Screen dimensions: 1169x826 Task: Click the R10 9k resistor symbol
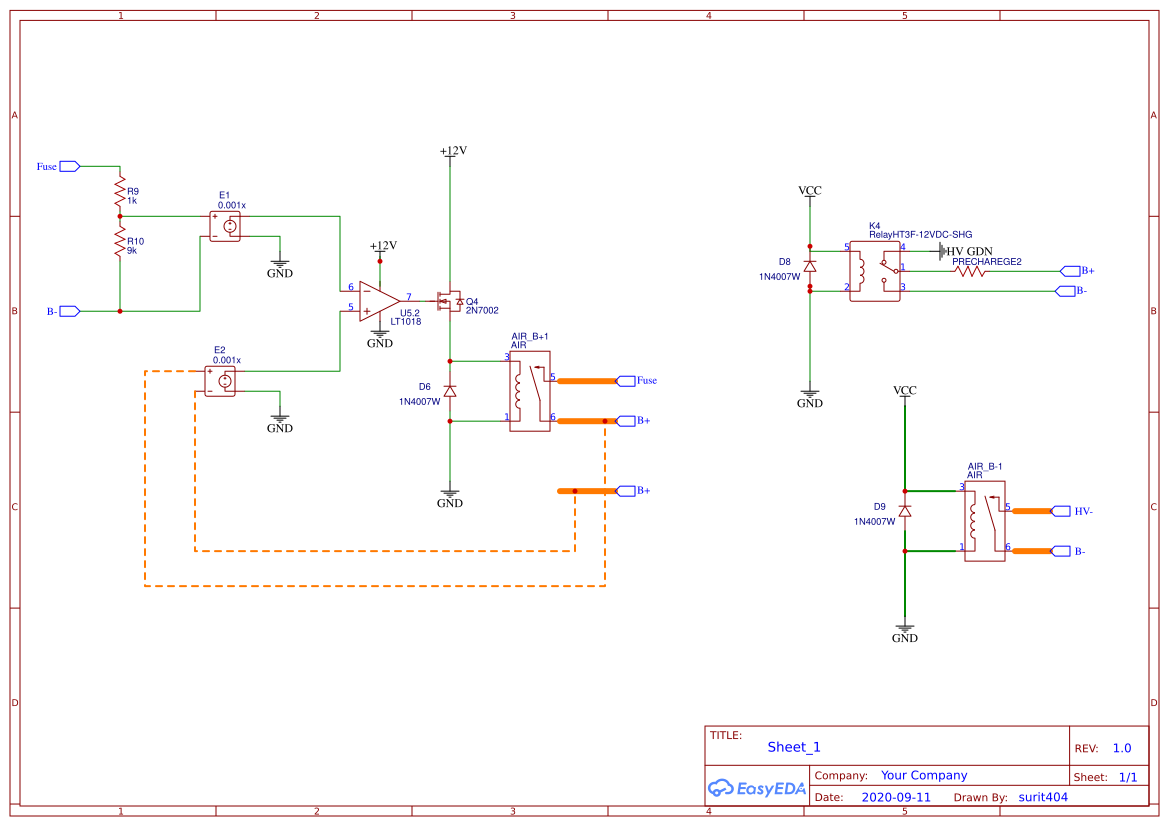point(120,237)
